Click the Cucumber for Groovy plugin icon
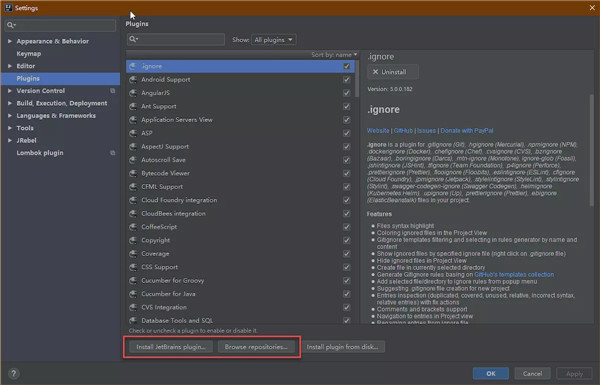600x385 pixels. tap(133, 281)
